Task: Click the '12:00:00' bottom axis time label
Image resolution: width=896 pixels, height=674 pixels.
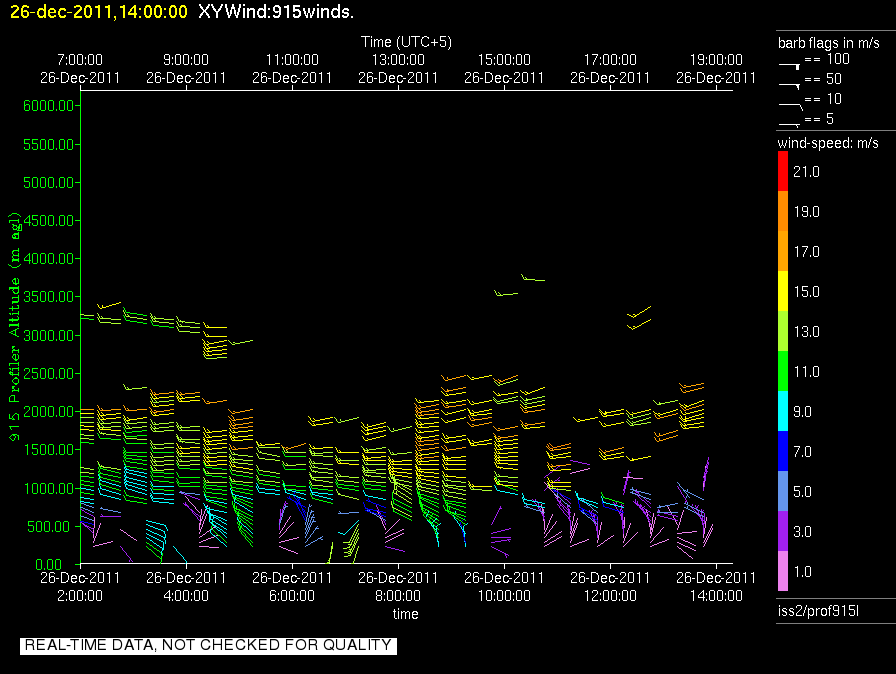Action: pyautogui.click(x=610, y=596)
